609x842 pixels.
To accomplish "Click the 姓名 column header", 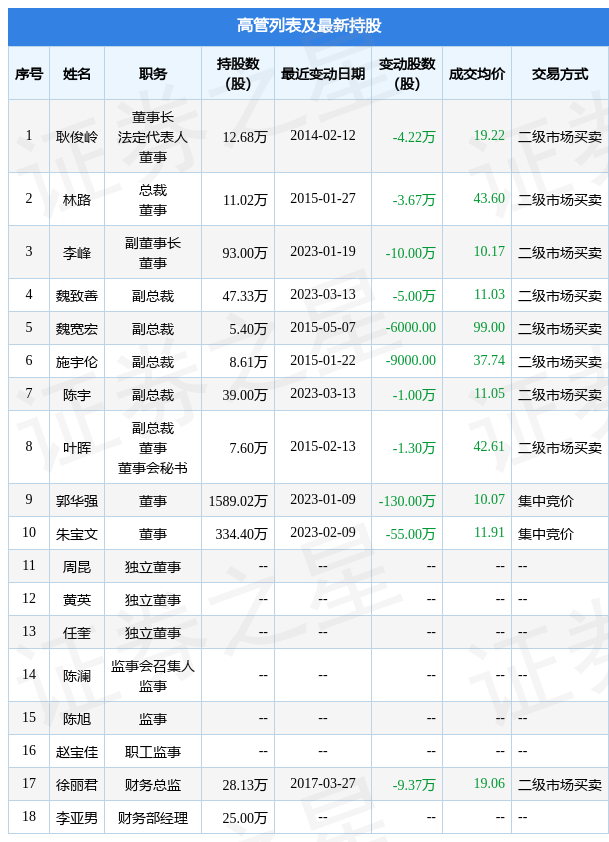I will click(77, 74).
